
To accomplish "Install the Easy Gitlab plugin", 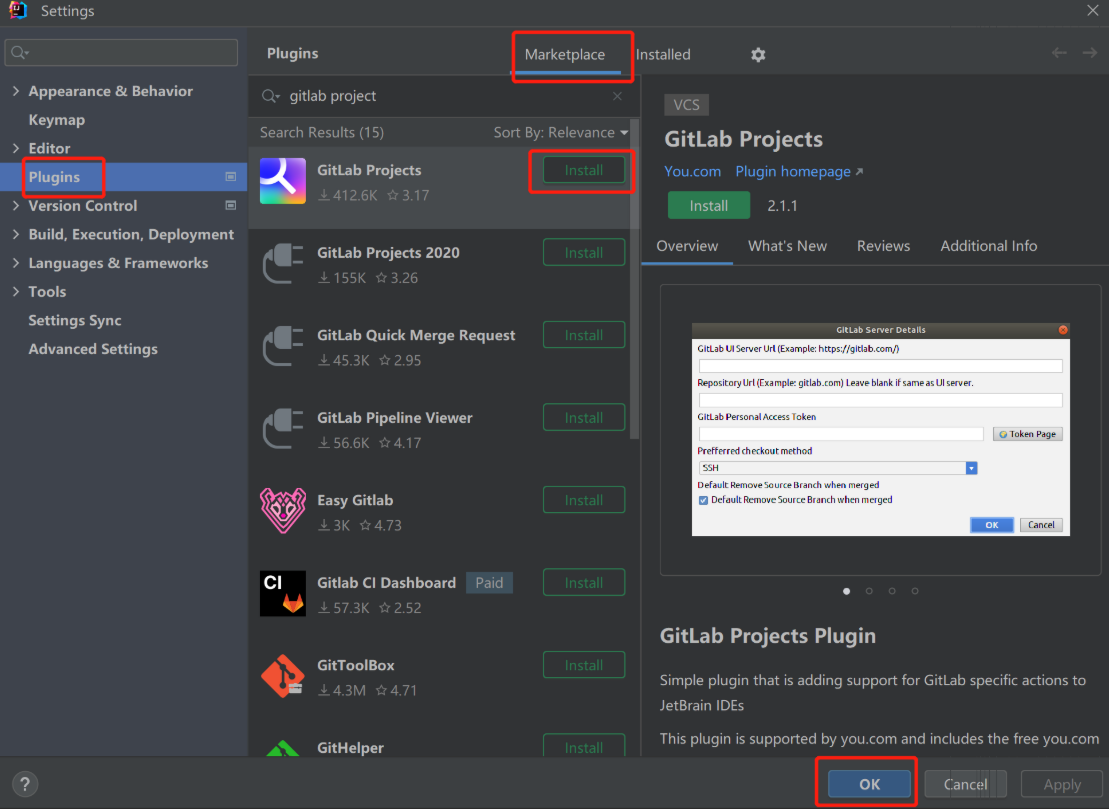I will 583,500.
